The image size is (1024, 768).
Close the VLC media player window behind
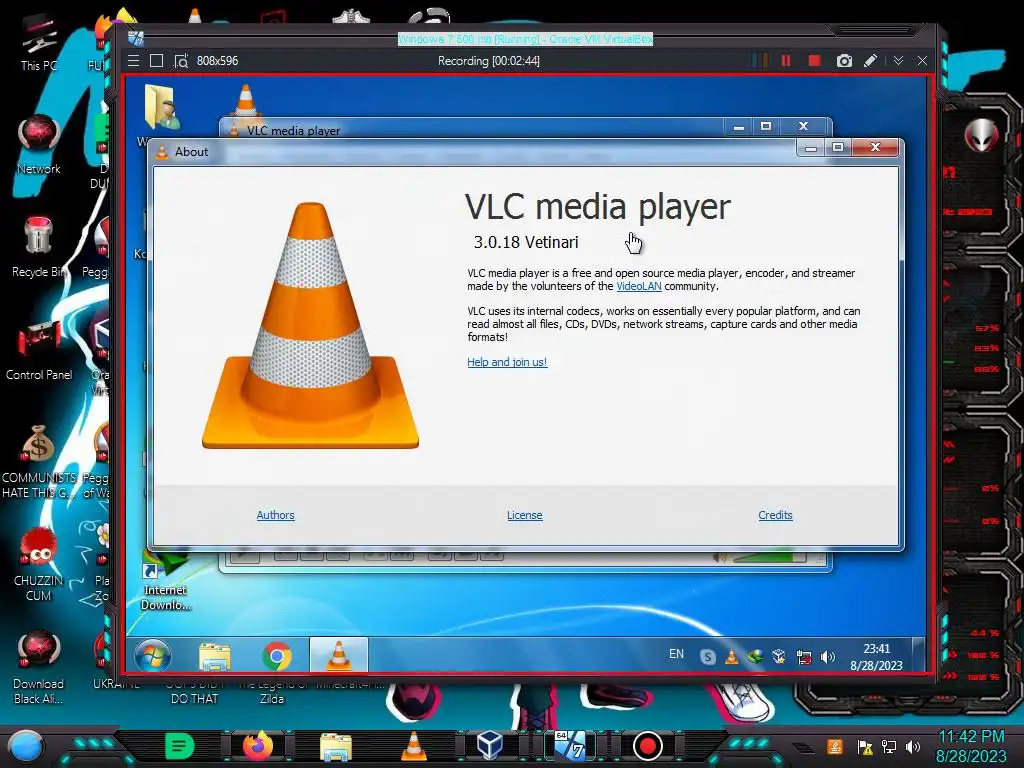click(803, 126)
